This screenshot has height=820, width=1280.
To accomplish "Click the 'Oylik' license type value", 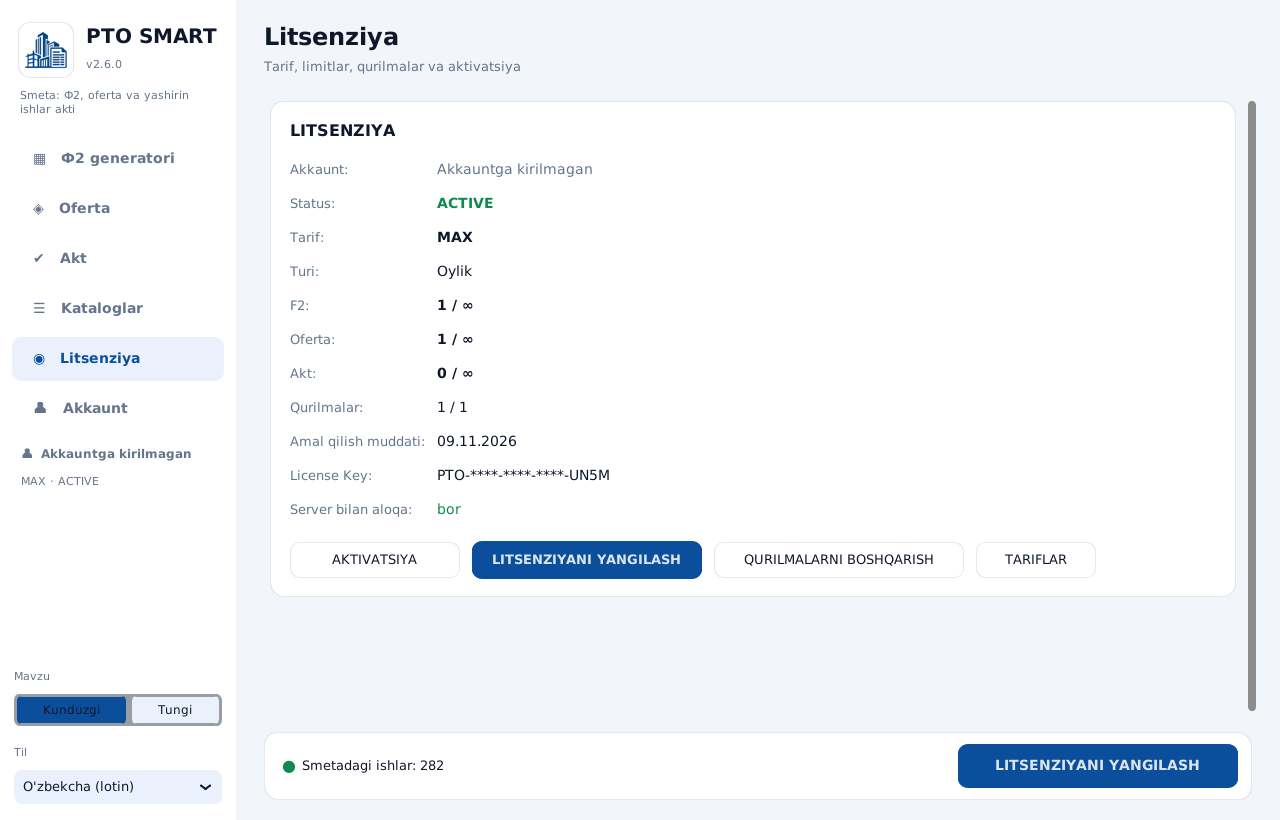I will click(454, 271).
